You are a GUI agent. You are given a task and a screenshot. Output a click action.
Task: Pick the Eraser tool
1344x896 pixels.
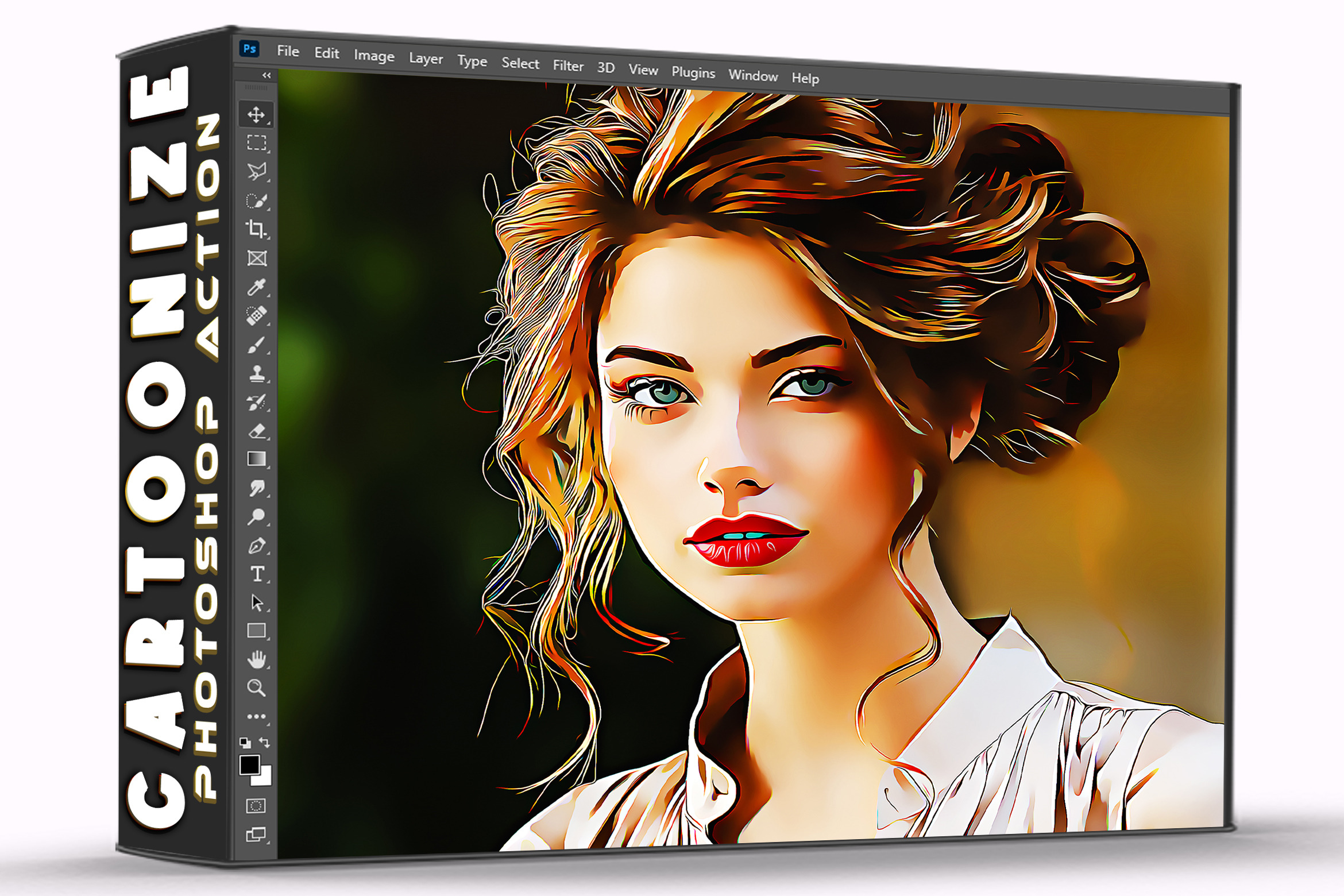tap(257, 431)
